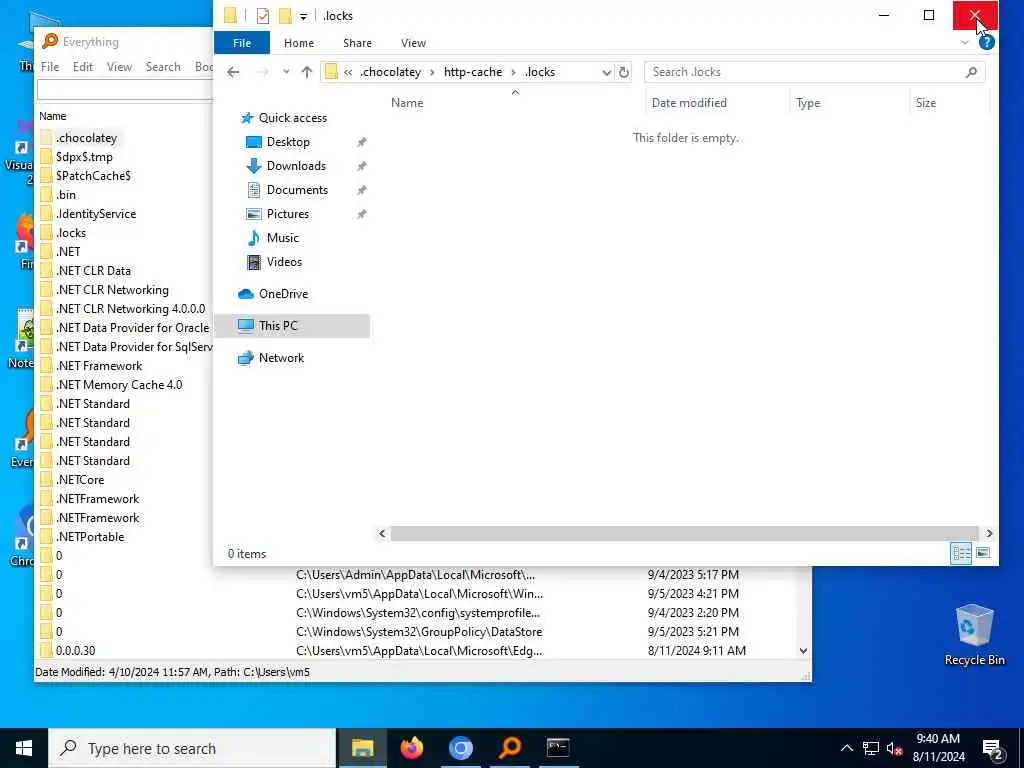Open File menu in Everything window

50,67
